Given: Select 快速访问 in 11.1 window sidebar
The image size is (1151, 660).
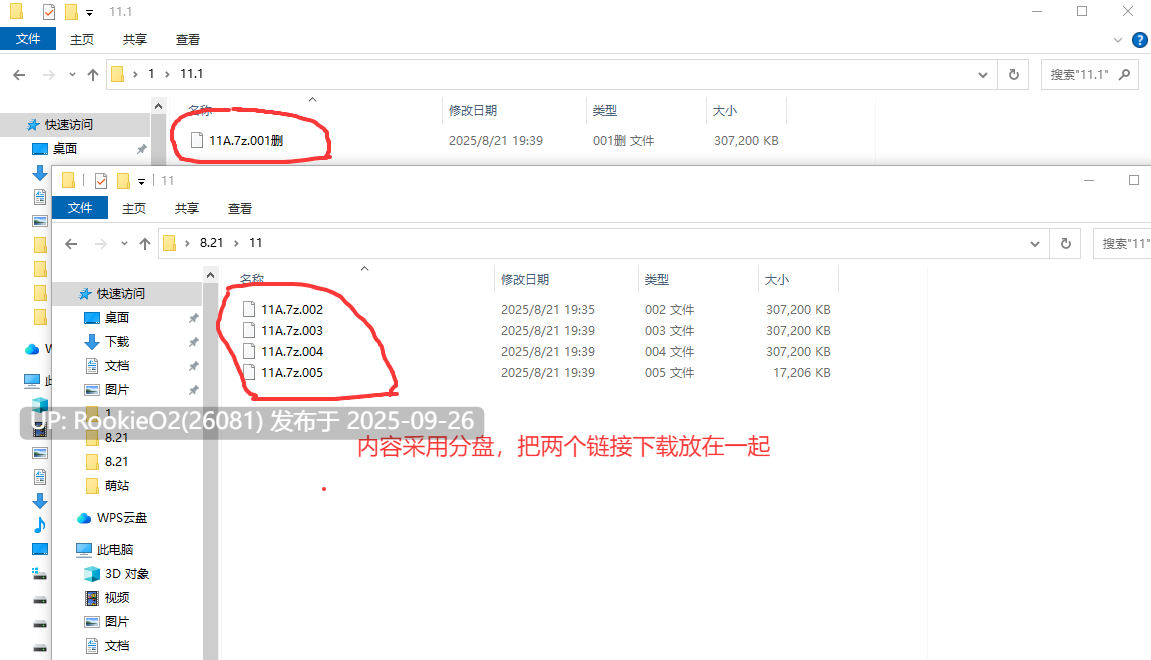Looking at the screenshot, I should coord(68,125).
